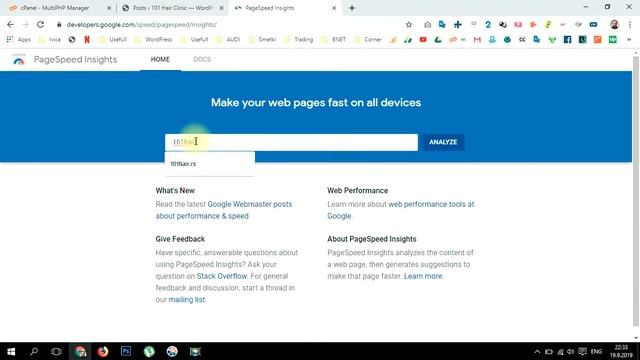This screenshot has width=640, height=360.
Task: Switch to the cPanel MultiPHP Manager tab
Action: point(60,8)
